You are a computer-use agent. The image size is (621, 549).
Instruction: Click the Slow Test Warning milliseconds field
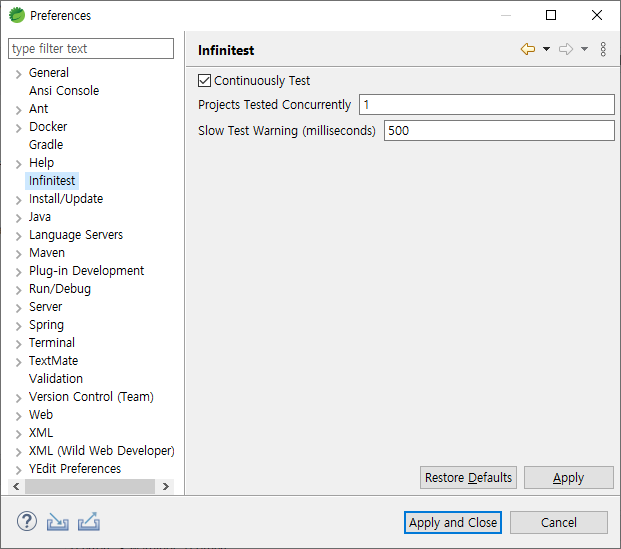(499, 131)
